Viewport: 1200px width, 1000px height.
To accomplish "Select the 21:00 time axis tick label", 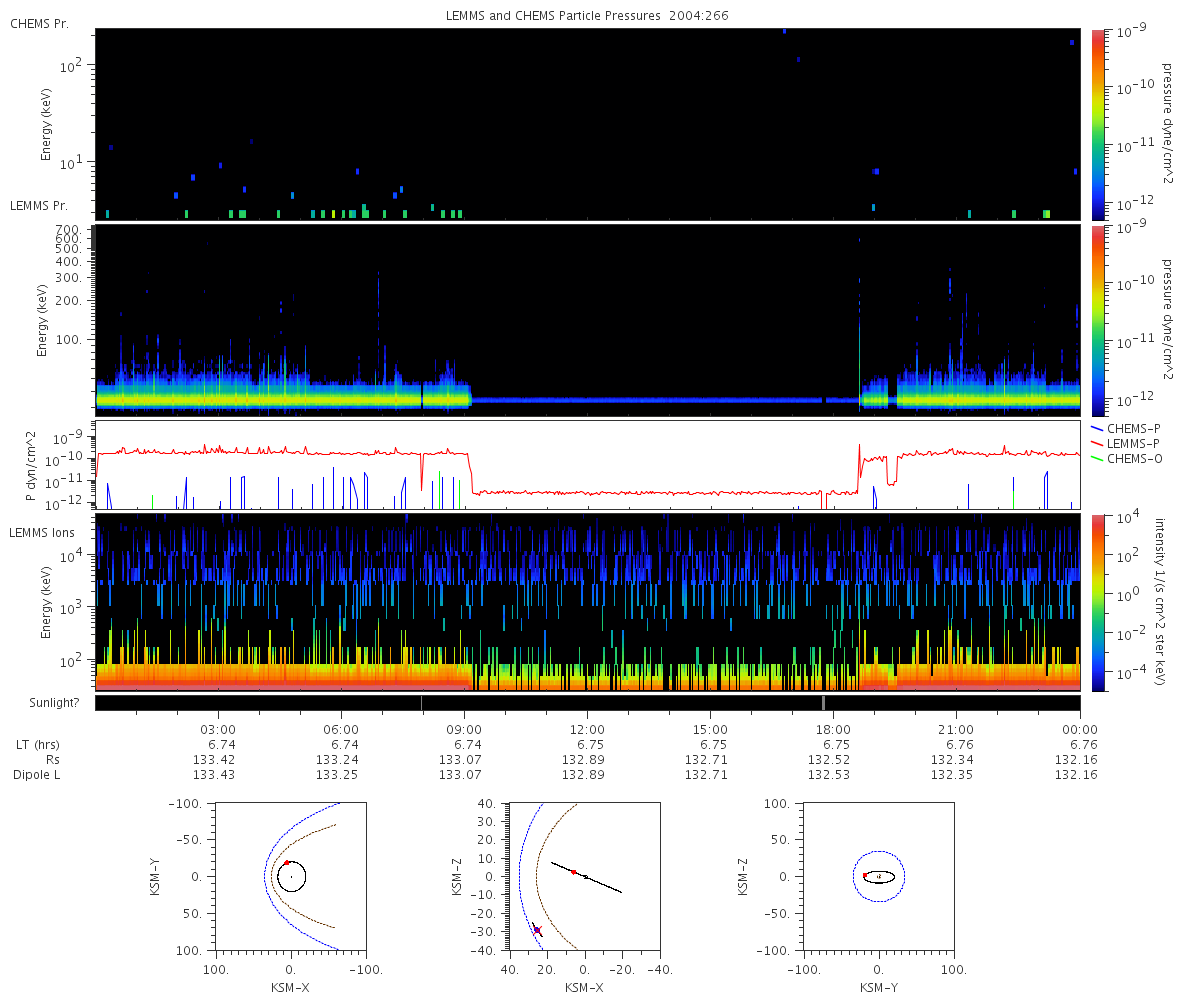I will pyautogui.click(x=957, y=729).
